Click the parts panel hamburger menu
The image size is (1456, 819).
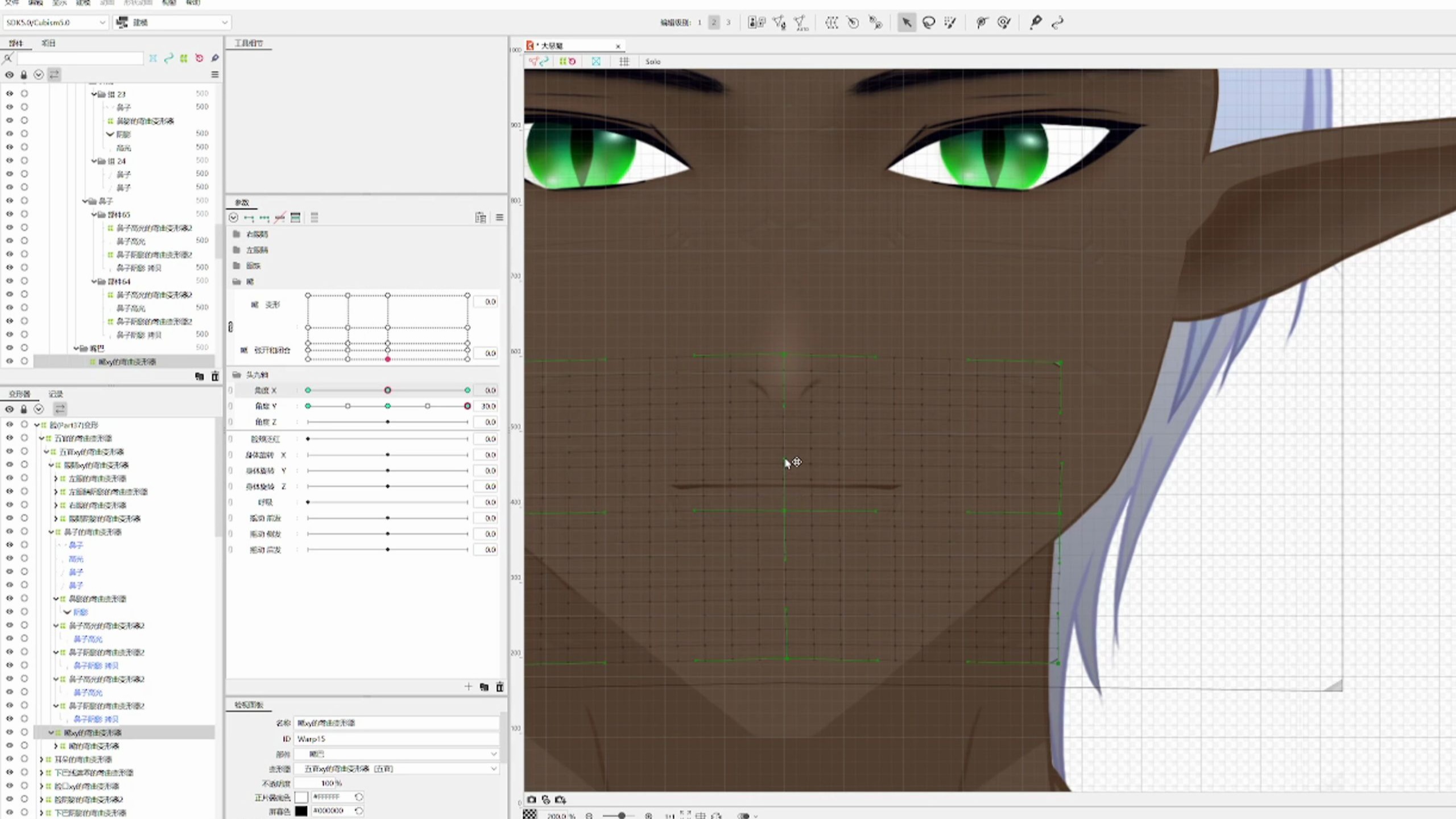(x=215, y=75)
